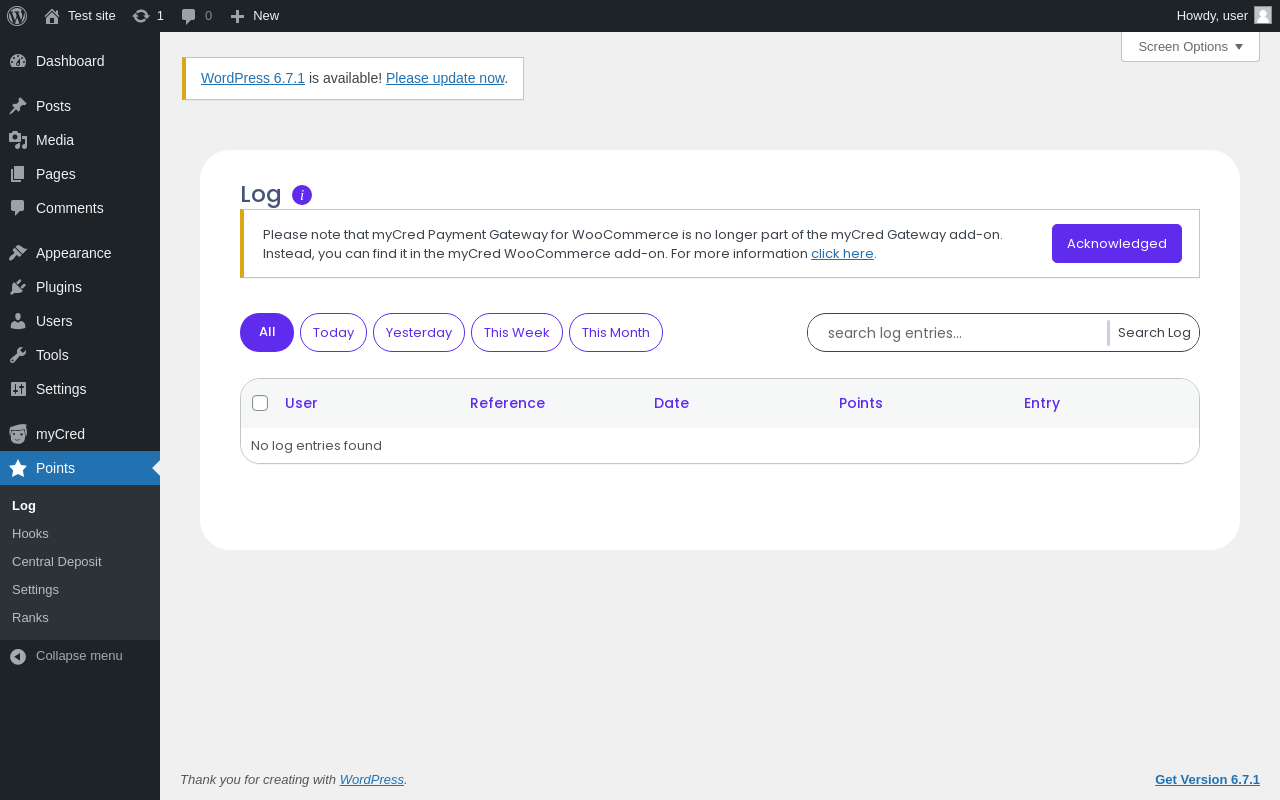Viewport: 1280px width, 800px height.
Task: Open Settings under Points submenu
Action: click(x=35, y=590)
